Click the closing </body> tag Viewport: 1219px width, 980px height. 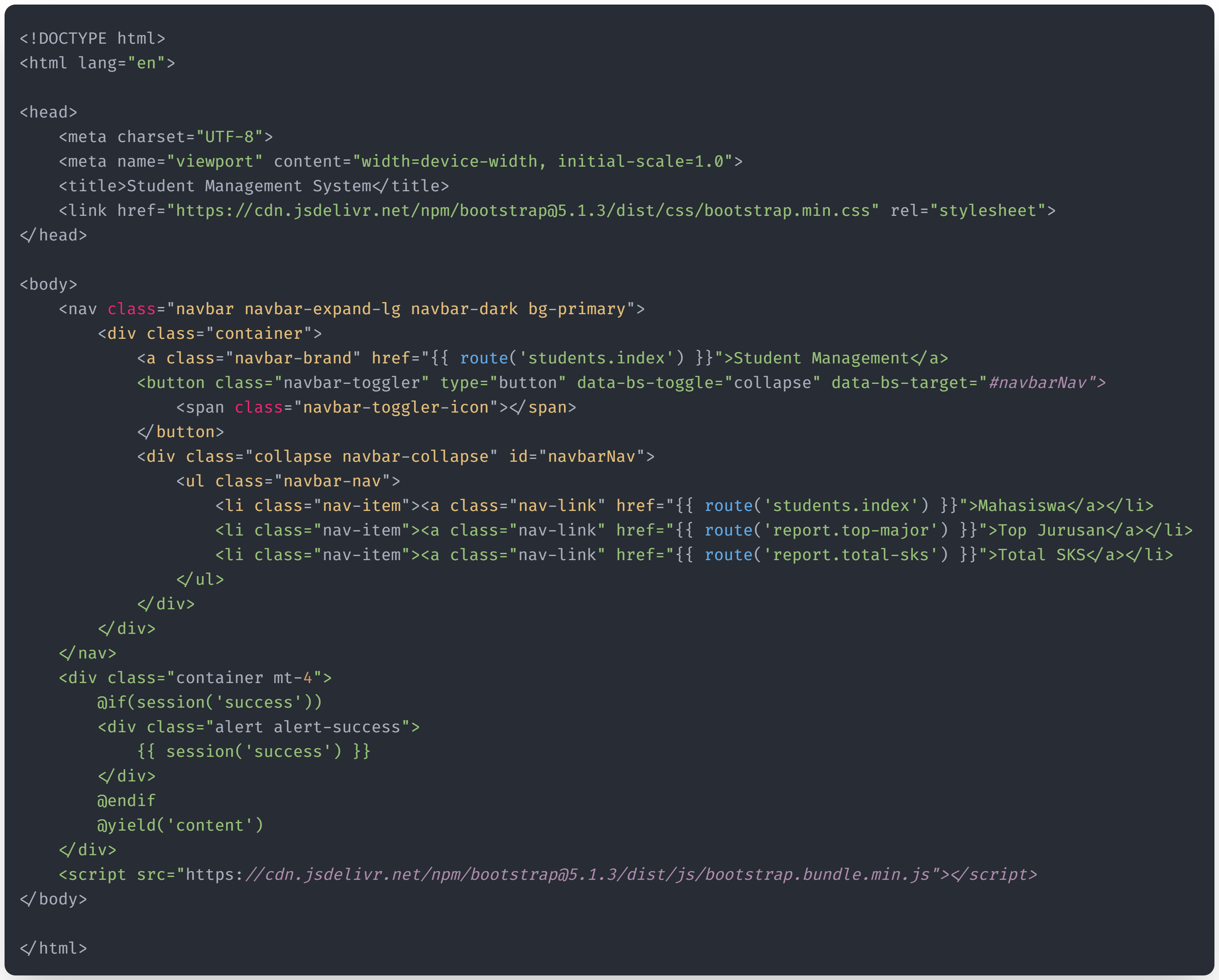pos(53,898)
